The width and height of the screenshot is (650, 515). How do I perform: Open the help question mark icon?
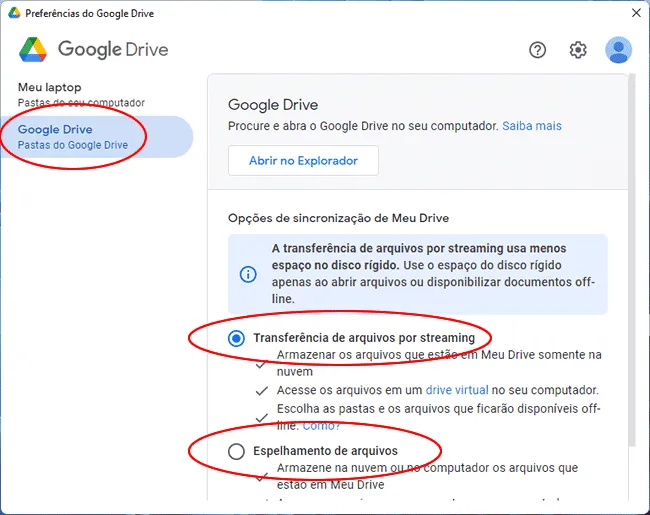(537, 50)
